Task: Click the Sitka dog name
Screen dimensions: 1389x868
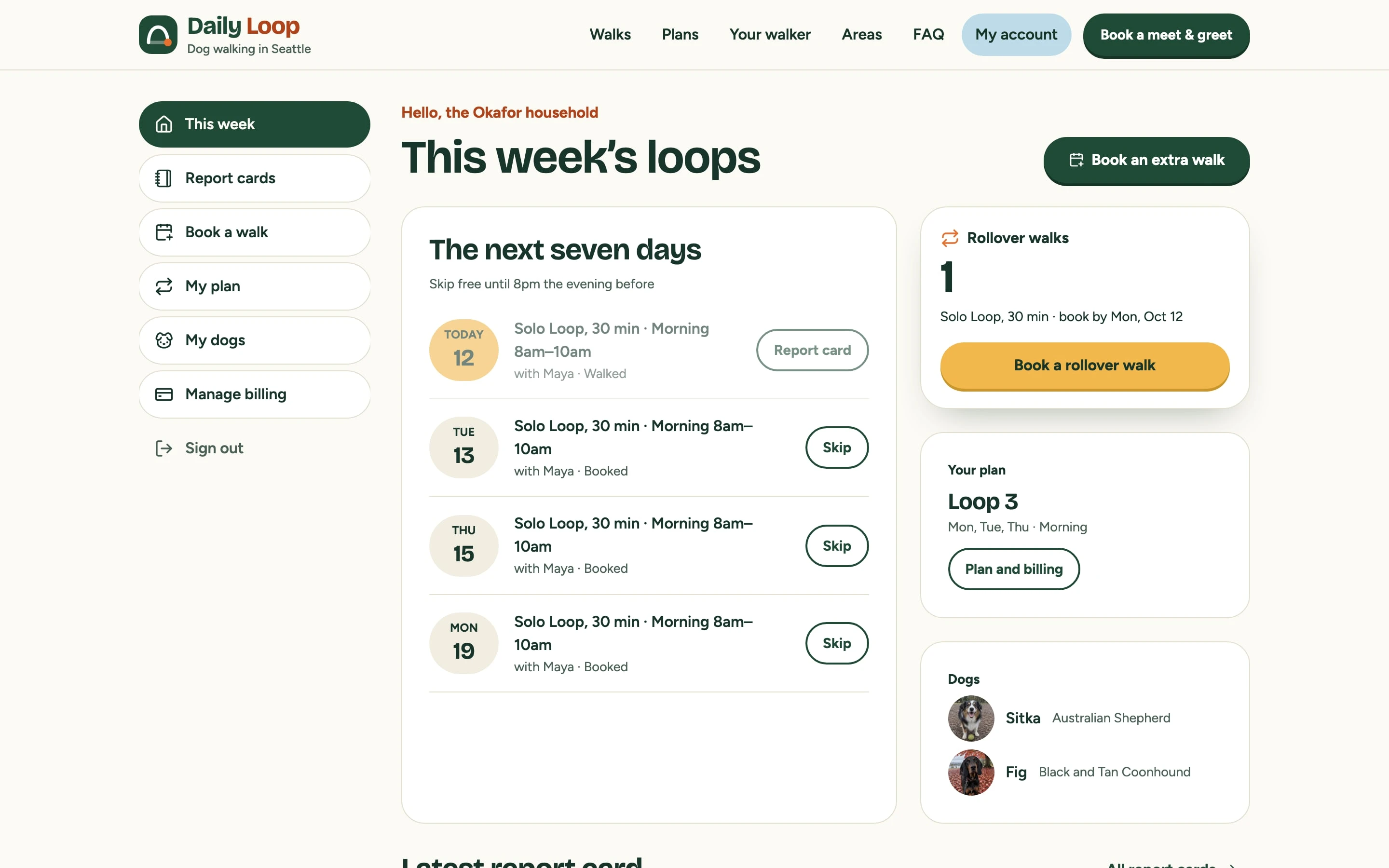Action: [1023, 718]
